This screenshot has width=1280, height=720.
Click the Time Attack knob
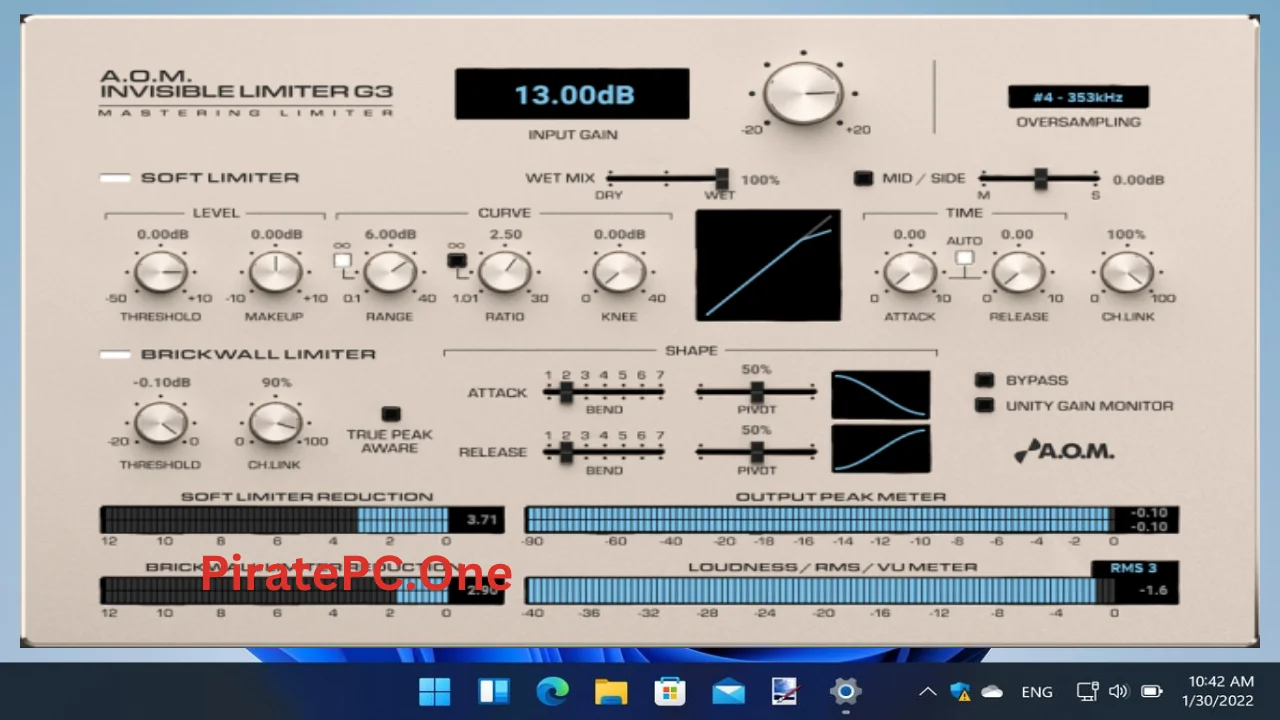pos(909,271)
